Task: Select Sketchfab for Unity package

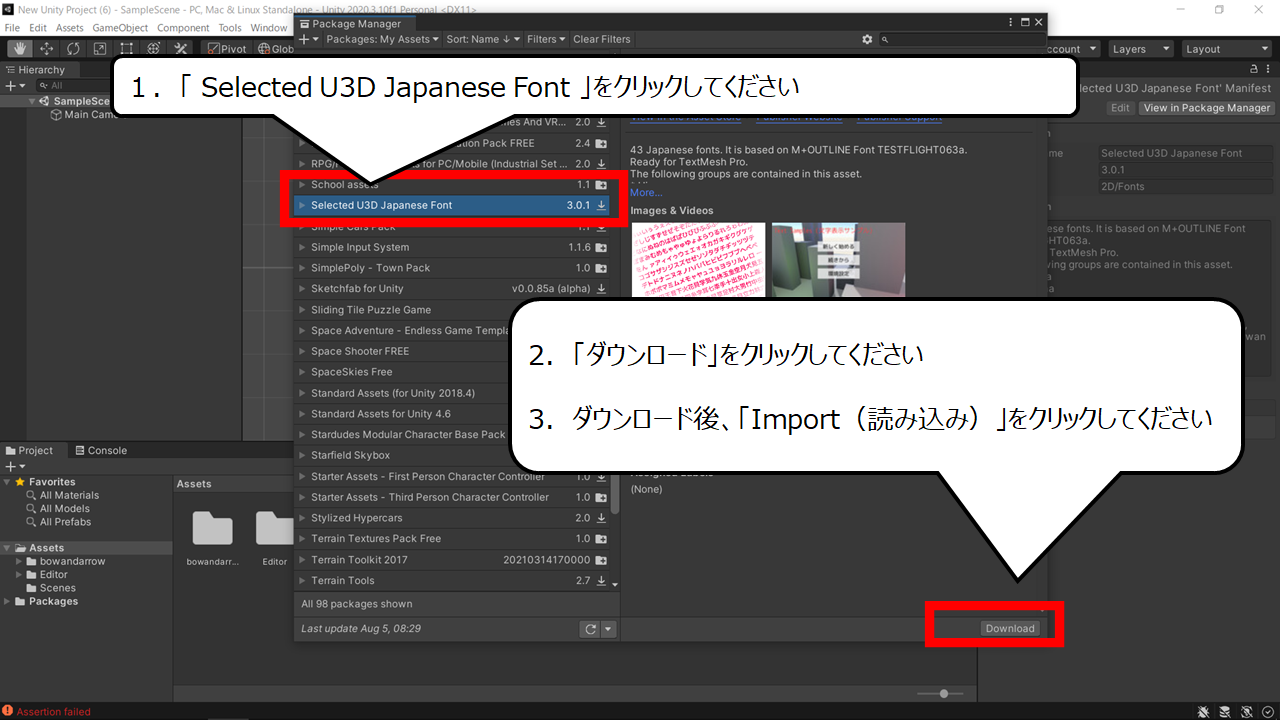Action: (453, 289)
